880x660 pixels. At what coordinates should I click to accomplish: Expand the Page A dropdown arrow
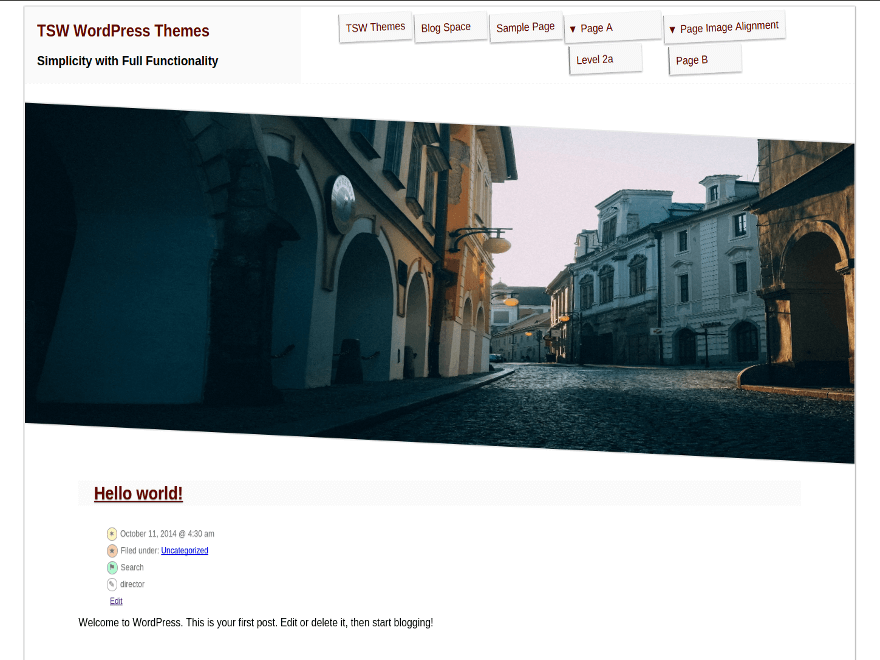[572, 29]
